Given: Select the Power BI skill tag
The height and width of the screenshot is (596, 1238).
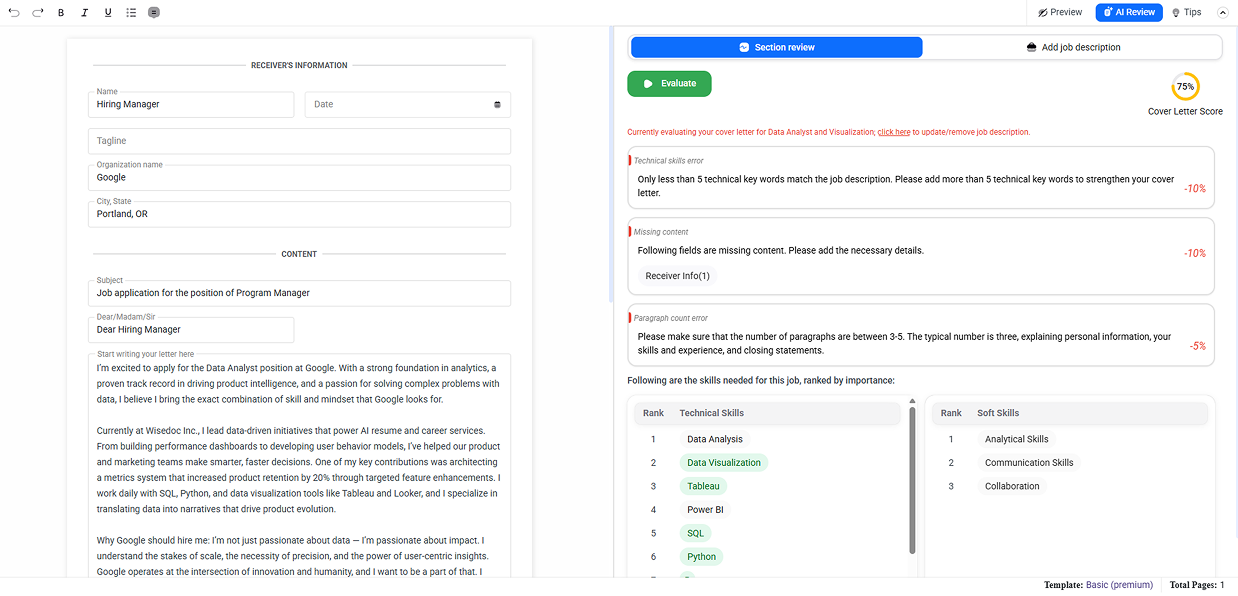Looking at the screenshot, I should [x=705, y=510].
